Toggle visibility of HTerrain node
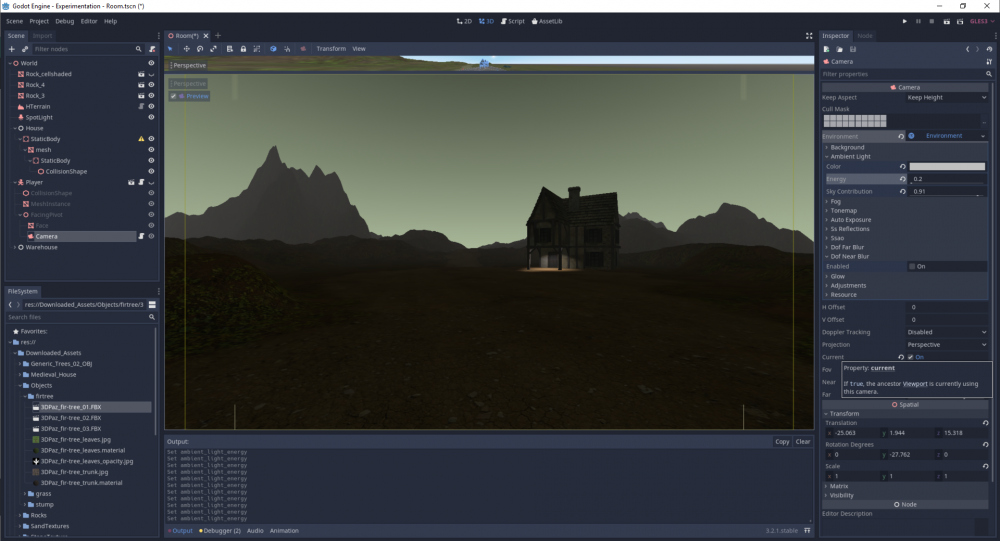Image resolution: width=1000 pixels, height=541 pixels. [151, 107]
